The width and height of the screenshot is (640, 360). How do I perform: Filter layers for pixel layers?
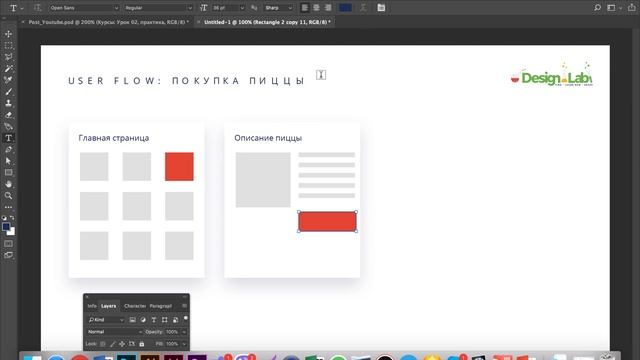pos(132,320)
